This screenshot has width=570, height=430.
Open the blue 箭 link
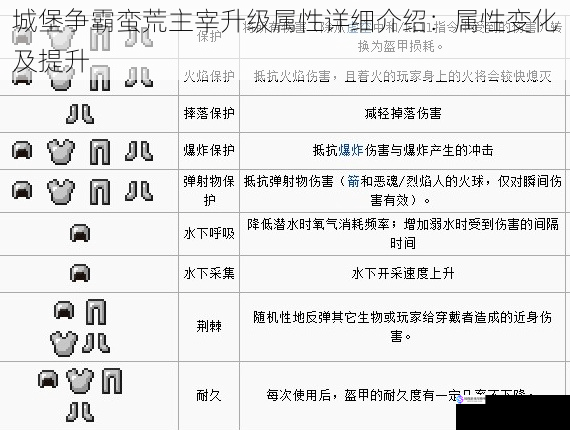click(353, 181)
